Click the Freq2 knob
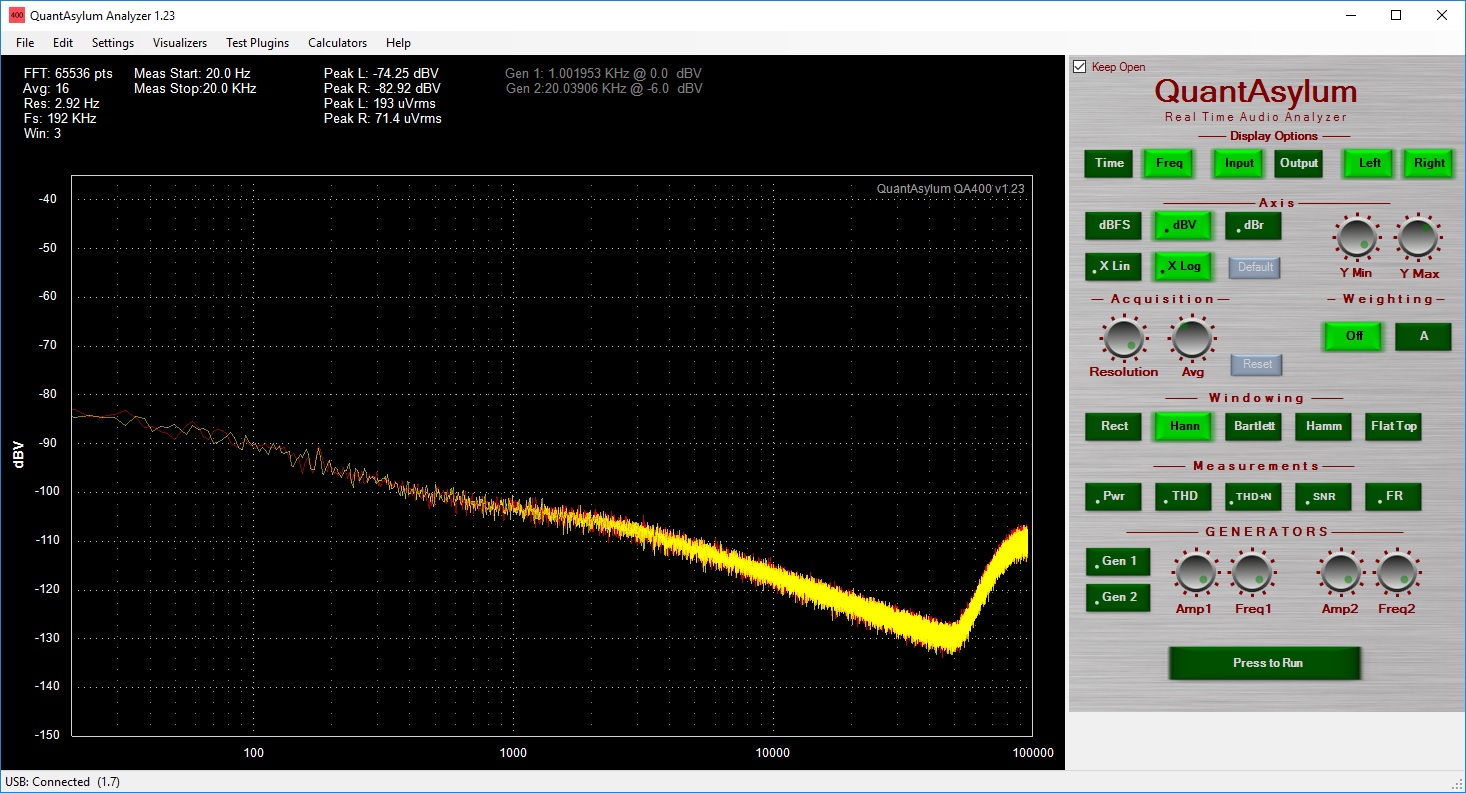 point(1396,573)
